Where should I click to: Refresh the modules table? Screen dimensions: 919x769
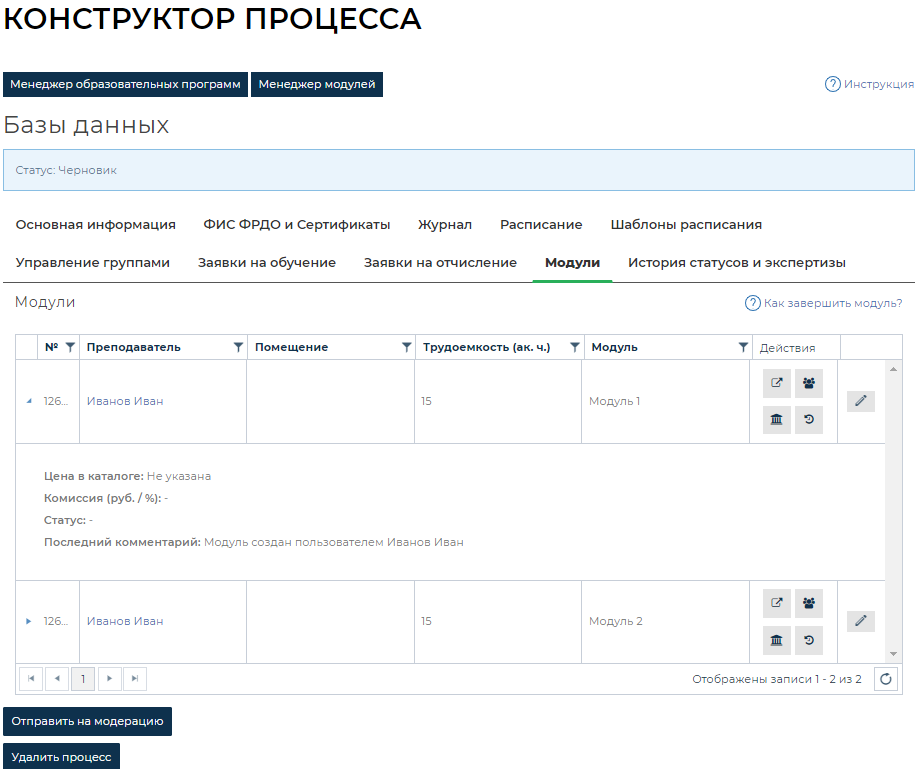[x=886, y=679]
